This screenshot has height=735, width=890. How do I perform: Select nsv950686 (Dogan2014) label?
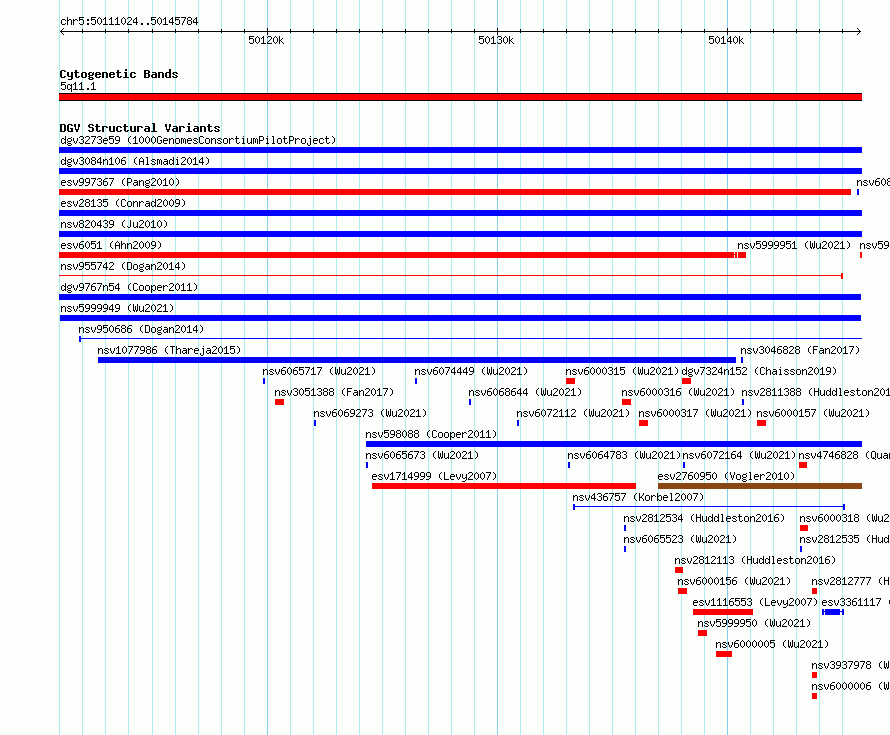[141, 329]
